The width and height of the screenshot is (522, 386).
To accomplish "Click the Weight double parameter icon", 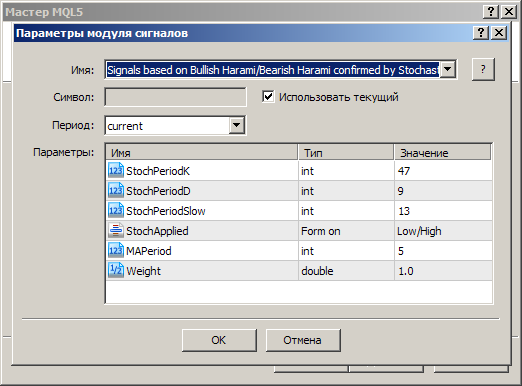I will click(116, 271).
